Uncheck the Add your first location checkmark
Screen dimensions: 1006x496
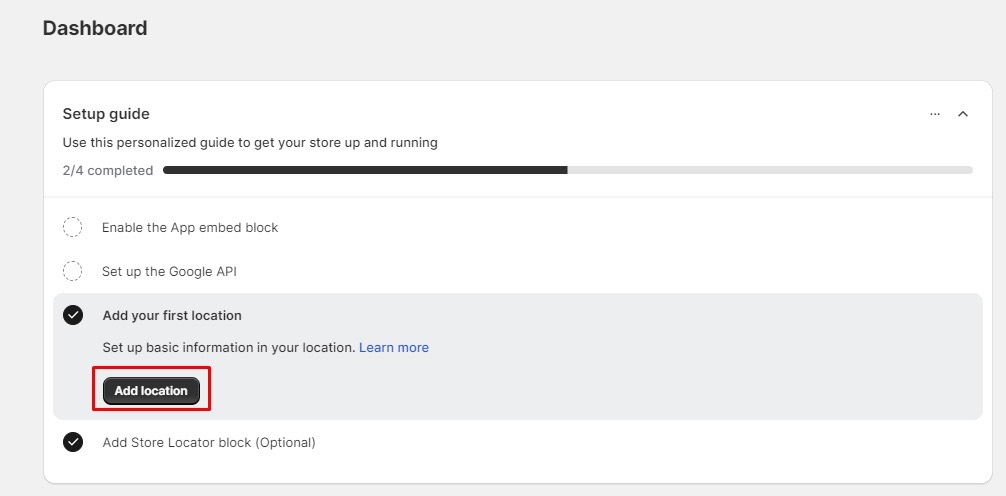tap(73, 315)
